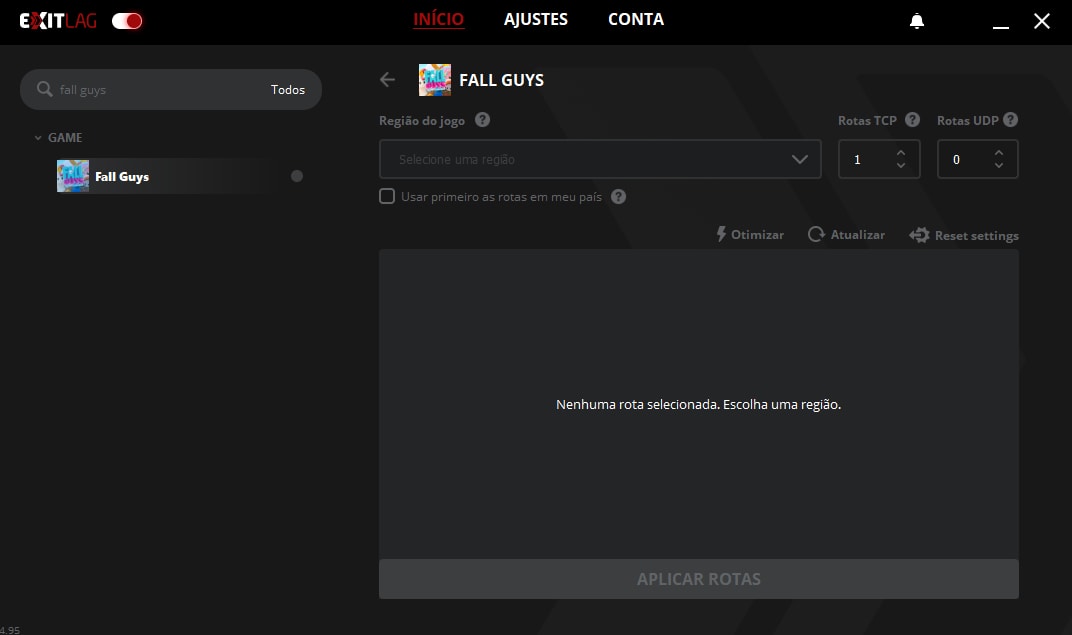Click the magnifier search icon

(44, 89)
